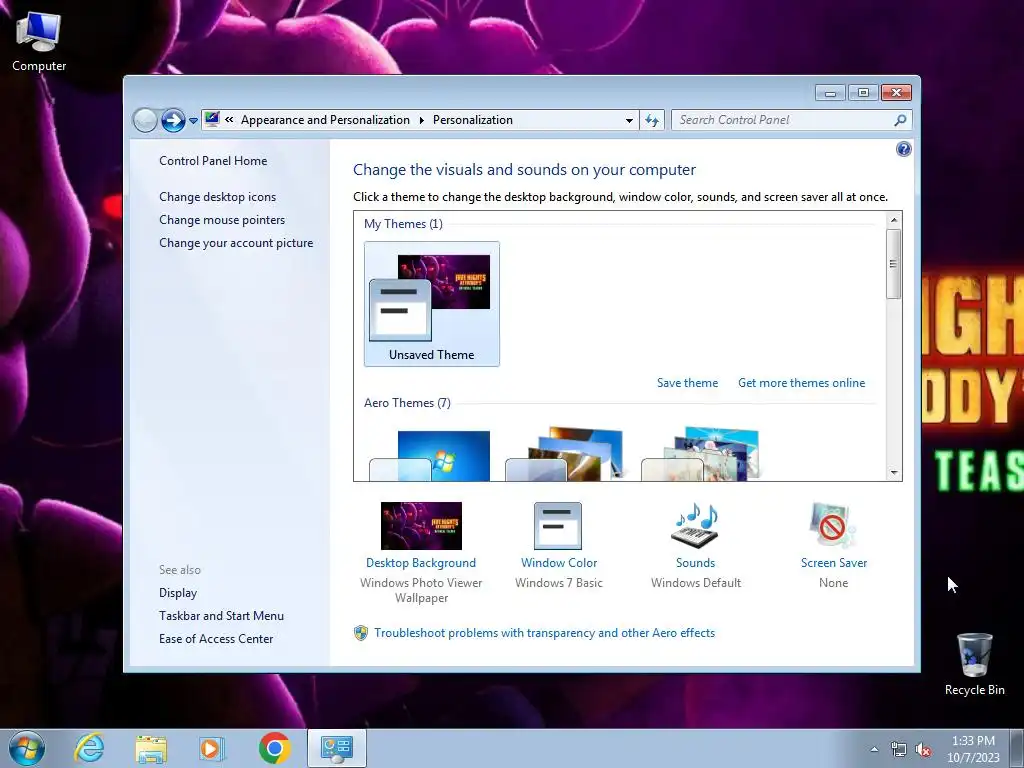Click the Personalization breadcrumb
Screen dimensions: 1024x768
pyautogui.click(x=473, y=120)
